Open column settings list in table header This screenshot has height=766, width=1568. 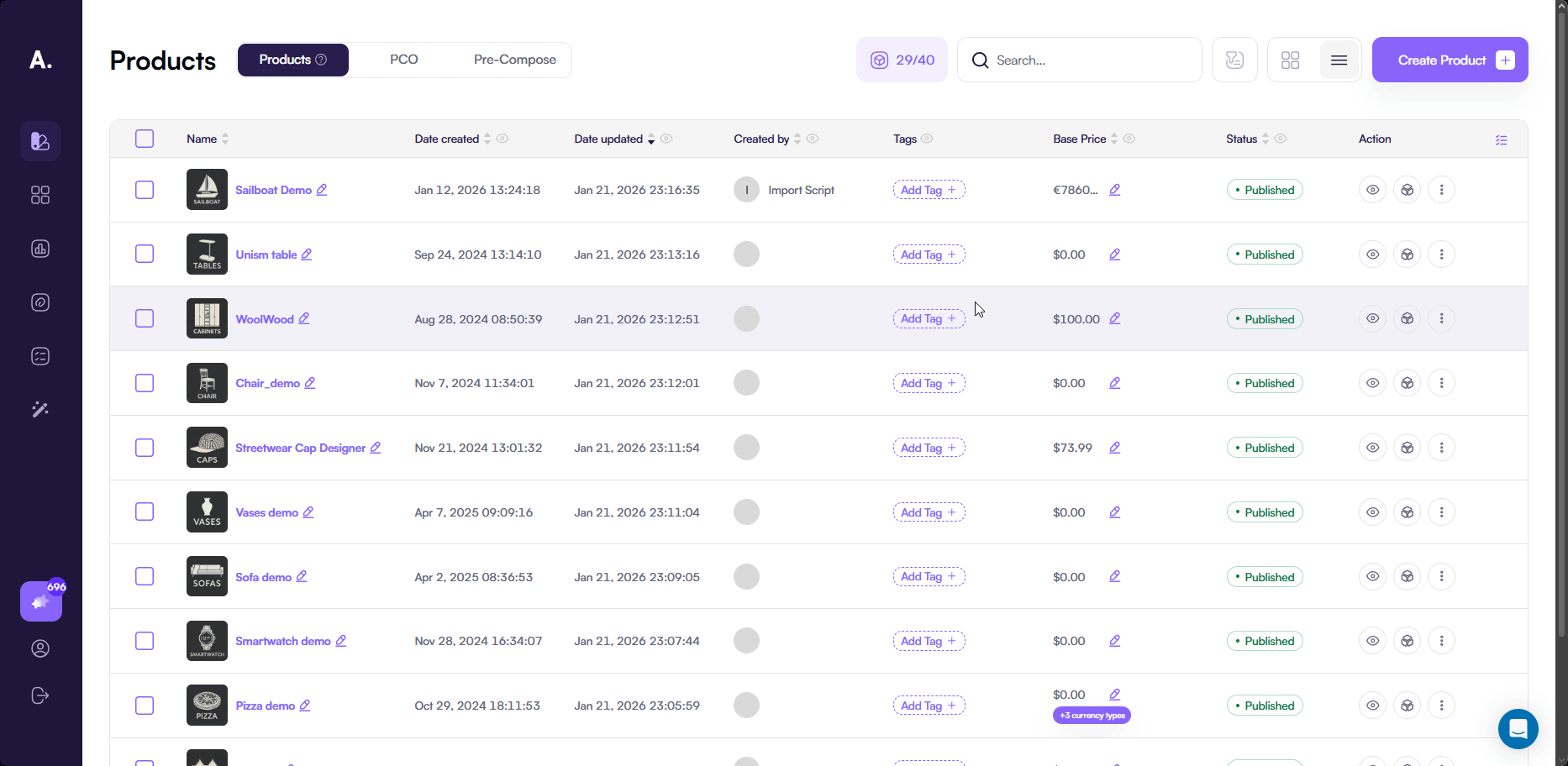click(1501, 139)
